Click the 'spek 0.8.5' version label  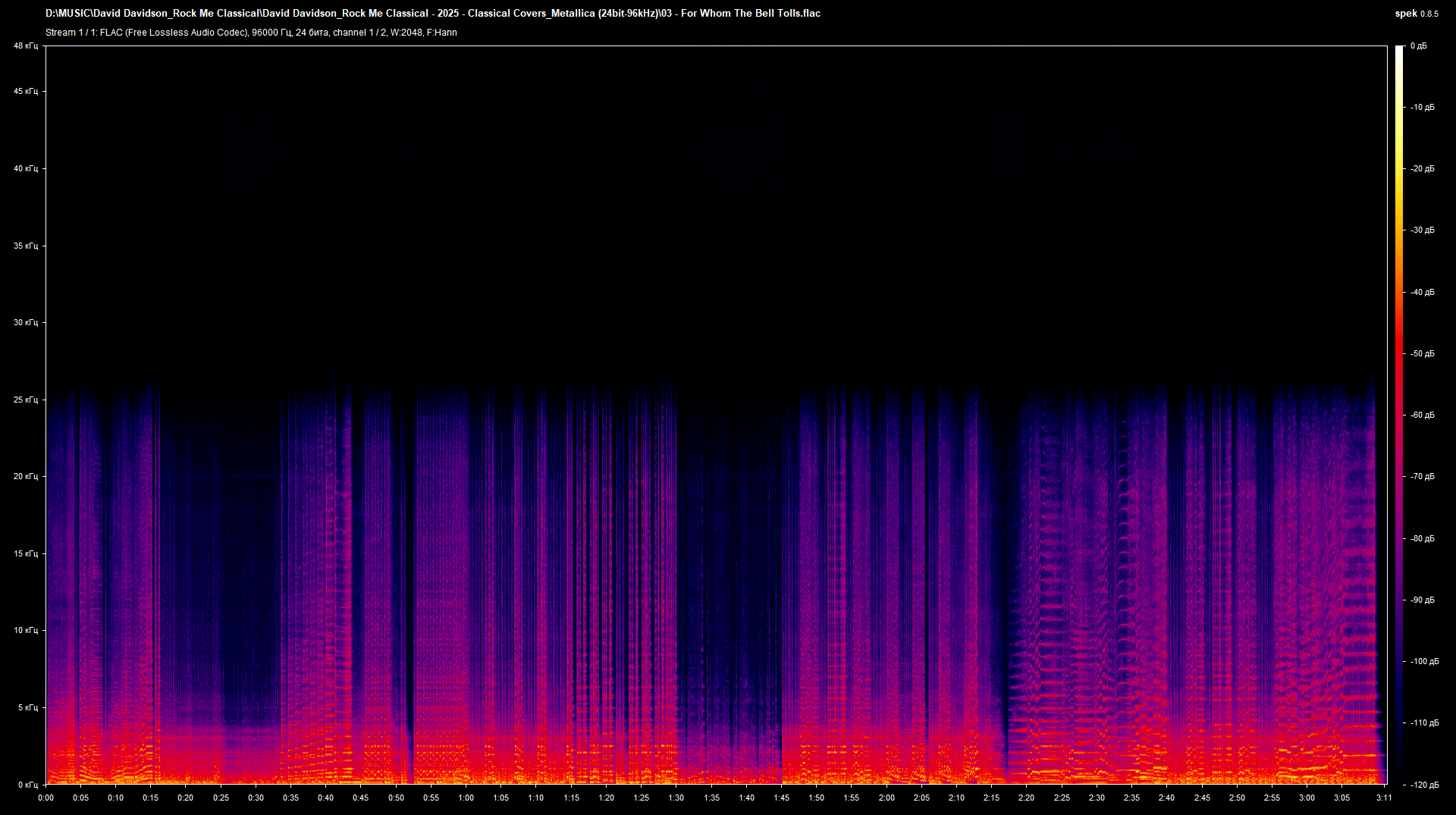pos(1417,14)
